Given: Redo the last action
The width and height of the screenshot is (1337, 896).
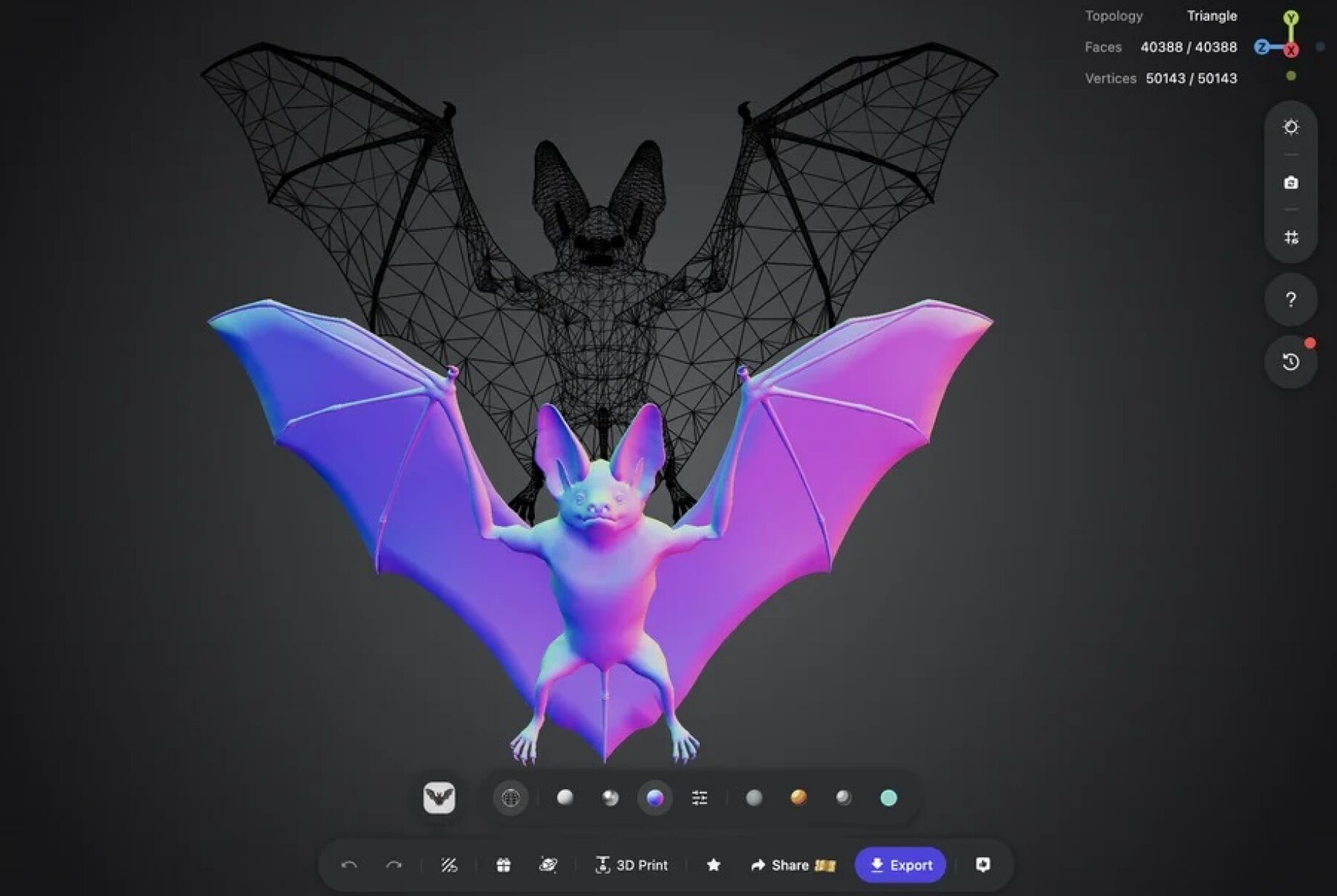Looking at the screenshot, I should [x=394, y=865].
